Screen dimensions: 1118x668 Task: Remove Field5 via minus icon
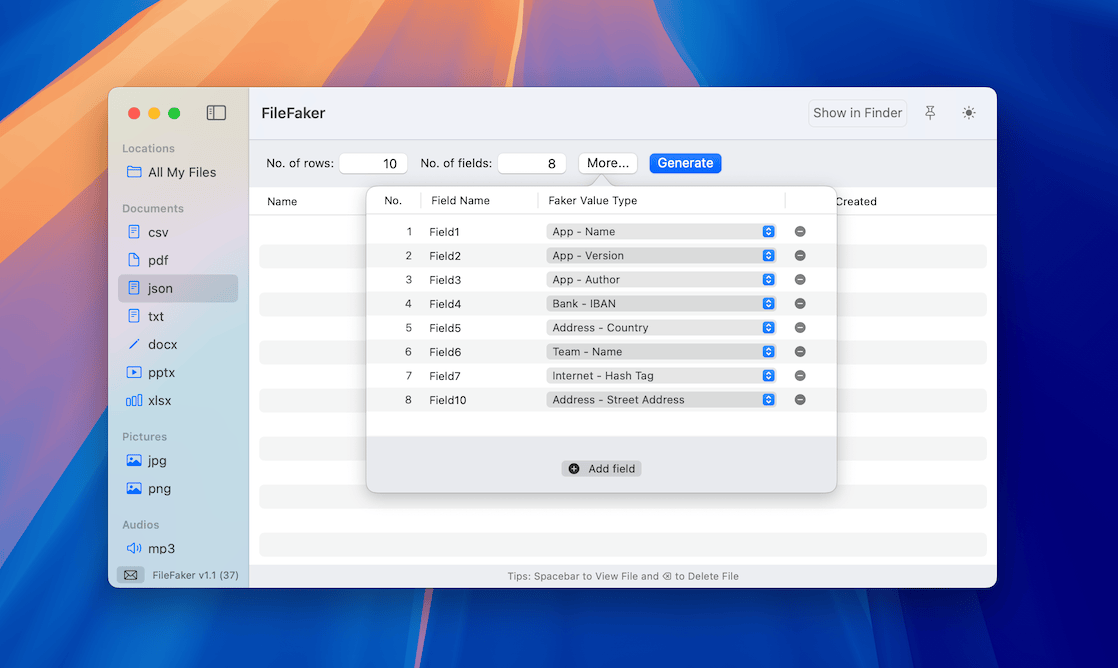pos(800,328)
